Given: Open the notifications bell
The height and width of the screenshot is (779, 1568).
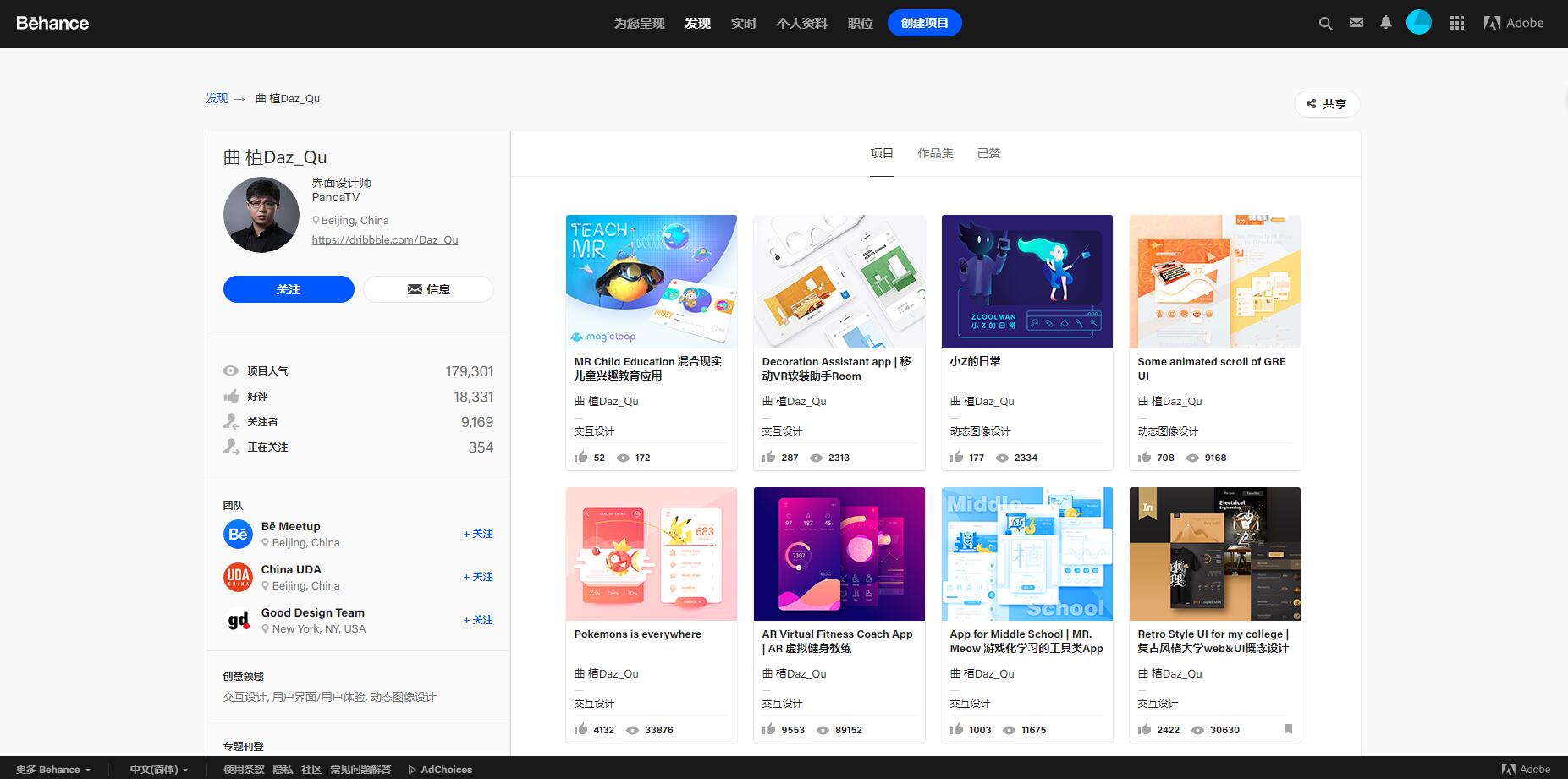Looking at the screenshot, I should [1386, 23].
